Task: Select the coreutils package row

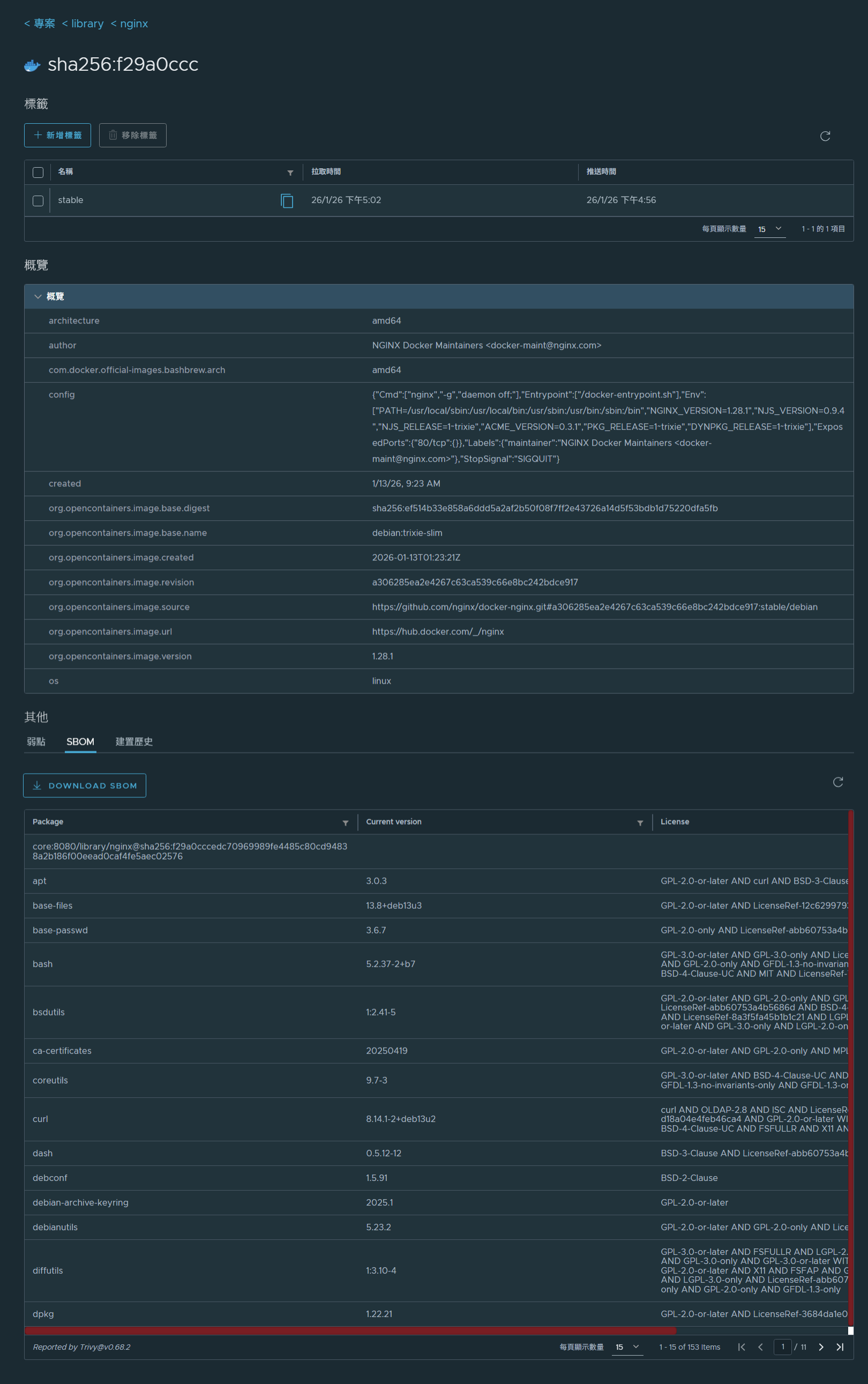Action: [436, 1080]
